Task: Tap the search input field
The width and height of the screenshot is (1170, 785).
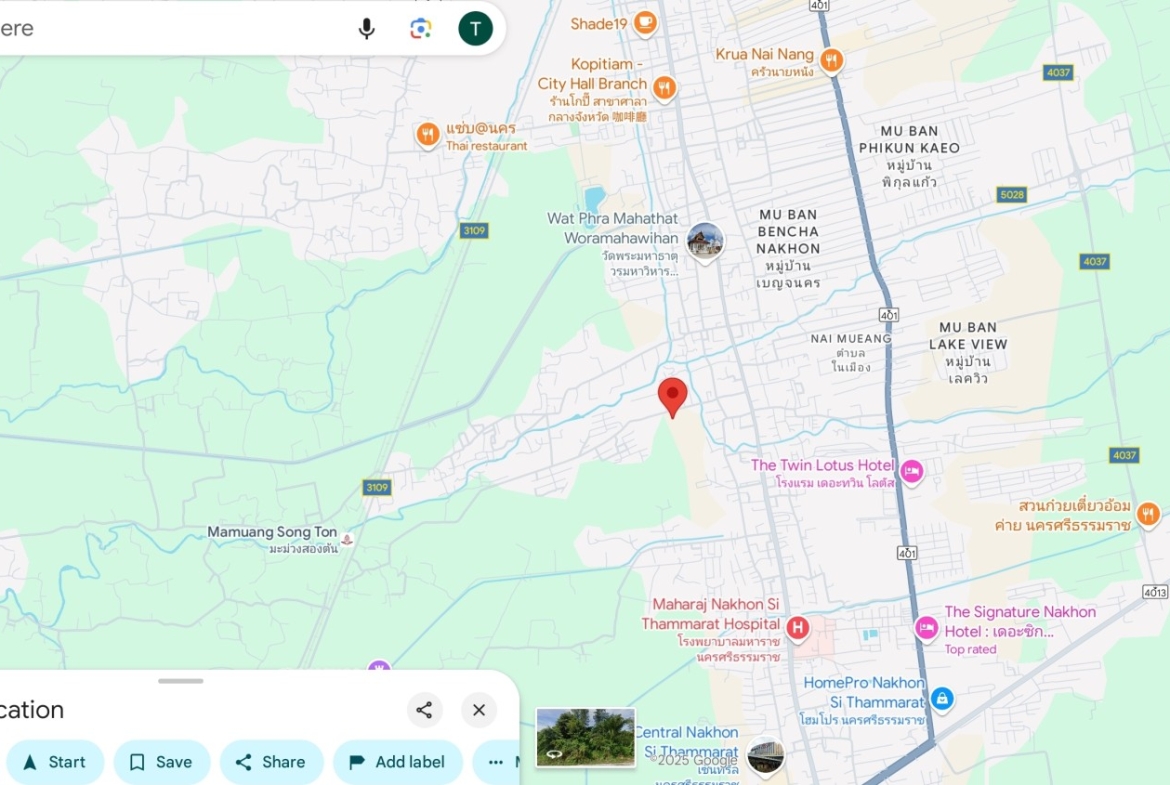Action: (x=172, y=28)
